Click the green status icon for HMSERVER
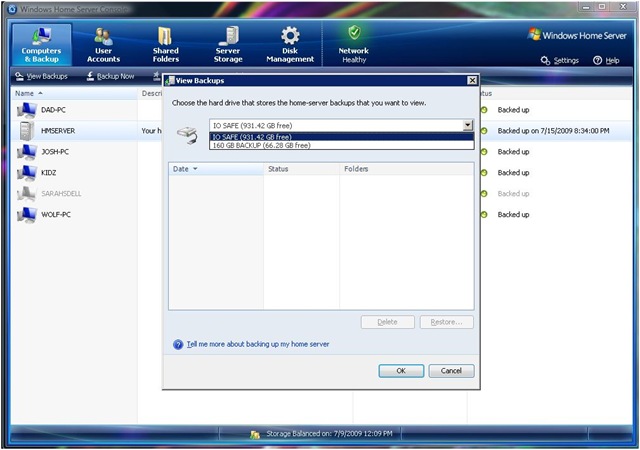 pyautogui.click(x=484, y=131)
